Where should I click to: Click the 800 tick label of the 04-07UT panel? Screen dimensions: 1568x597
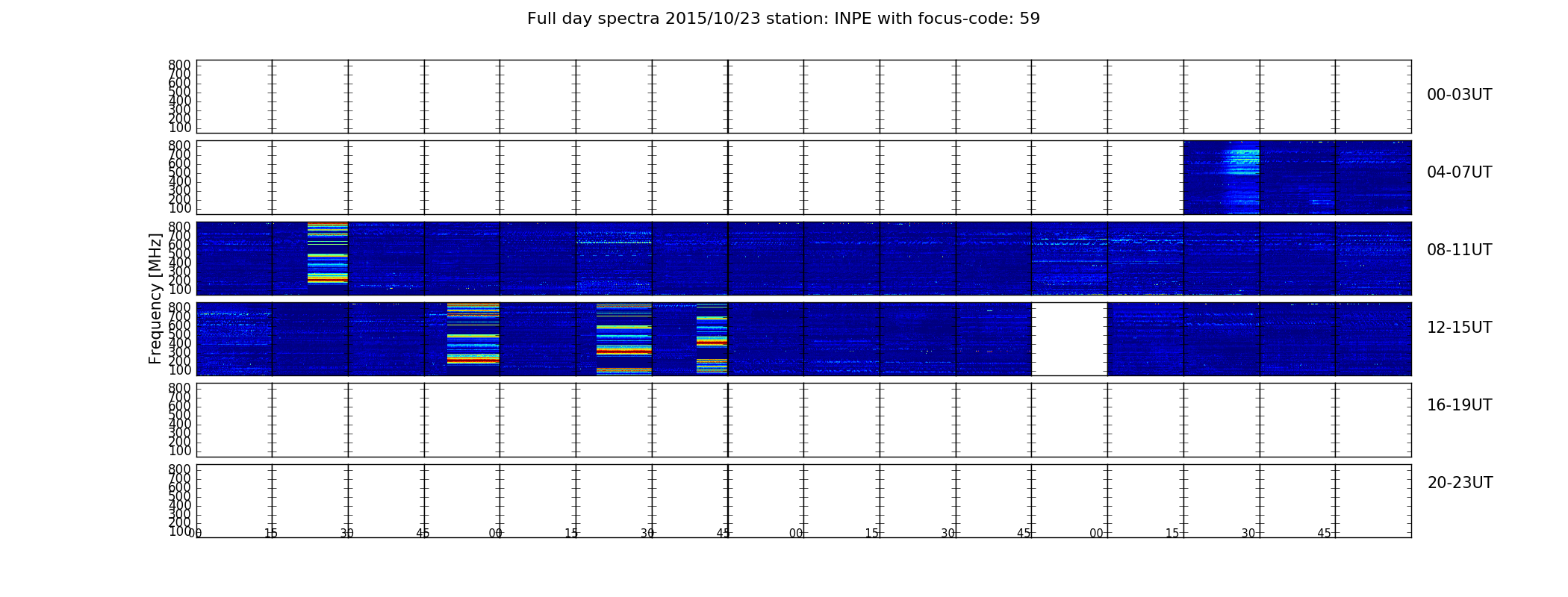[179, 146]
